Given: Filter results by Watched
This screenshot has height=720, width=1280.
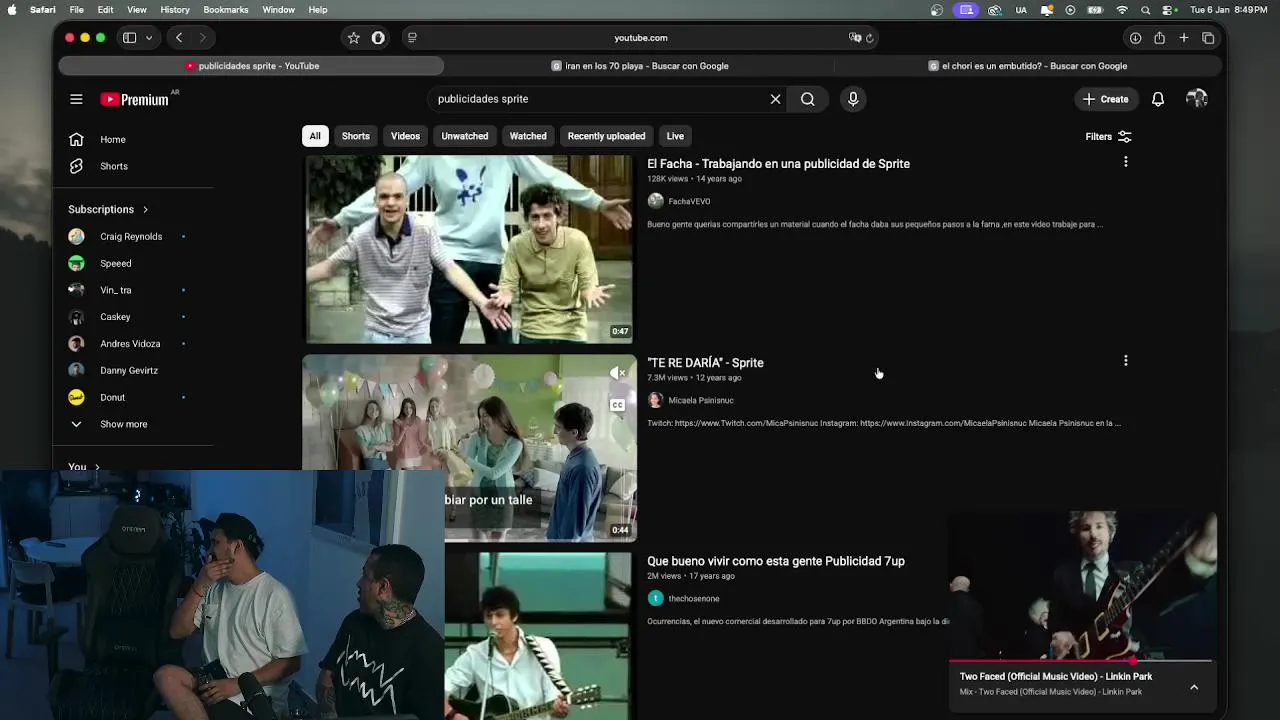Looking at the screenshot, I should tap(528, 136).
